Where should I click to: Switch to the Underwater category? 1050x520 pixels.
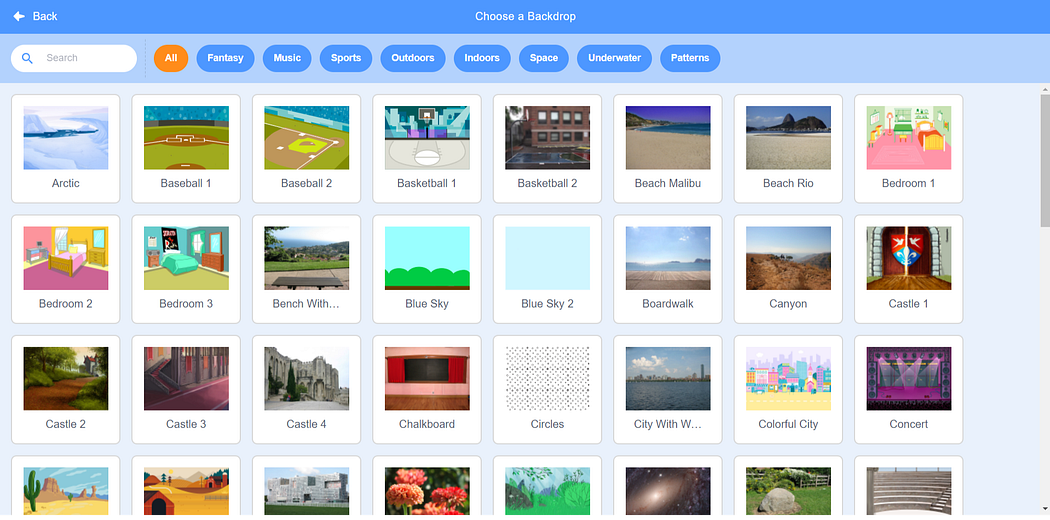click(x=615, y=58)
